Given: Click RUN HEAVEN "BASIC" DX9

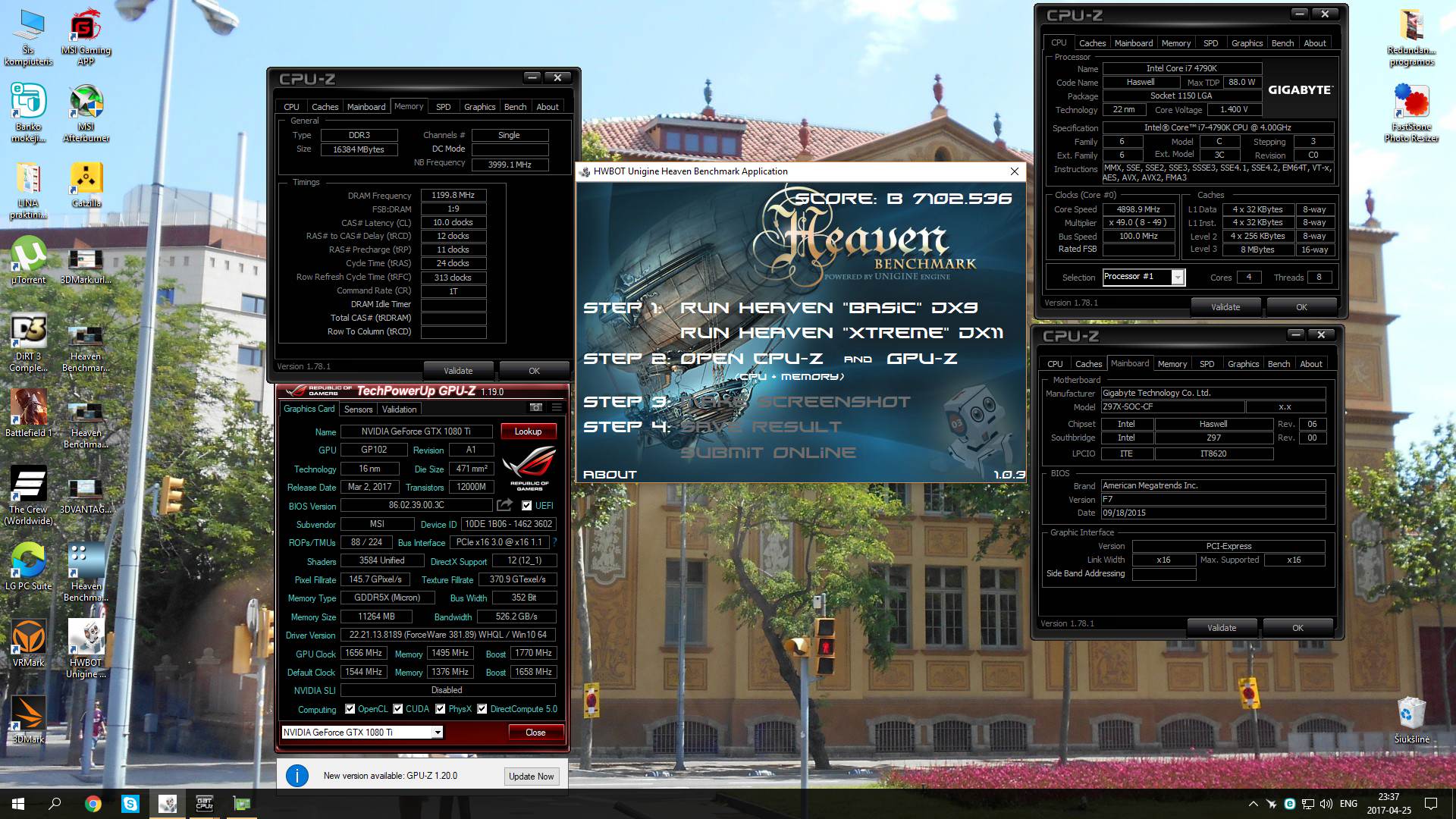Looking at the screenshot, I should (x=829, y=308).
